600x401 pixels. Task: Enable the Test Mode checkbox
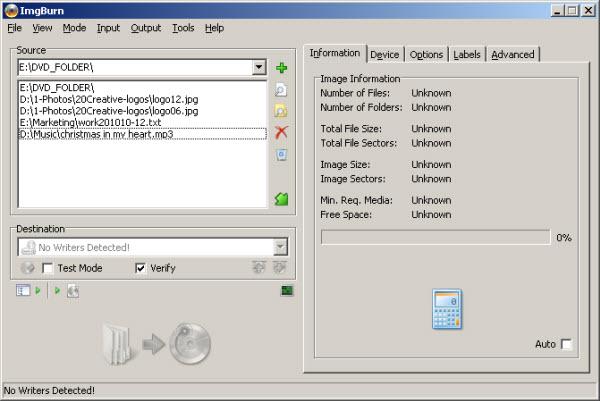coord(47,268)
